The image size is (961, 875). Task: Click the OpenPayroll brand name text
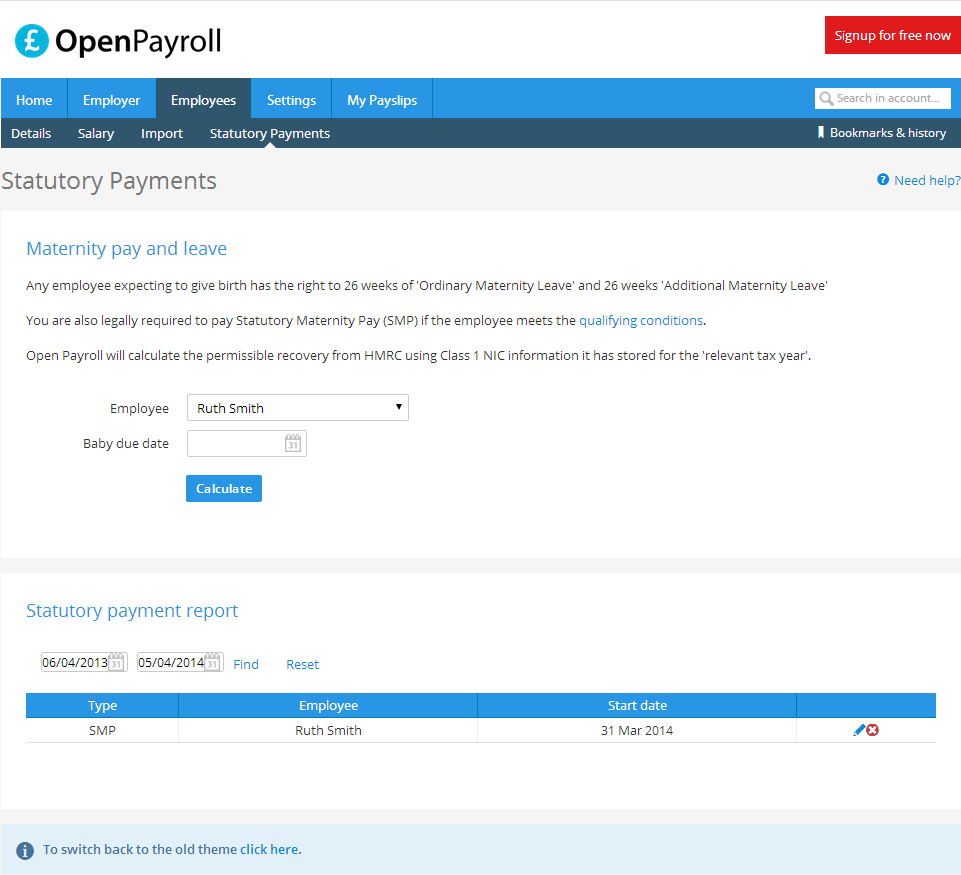[x=138, y=42]
